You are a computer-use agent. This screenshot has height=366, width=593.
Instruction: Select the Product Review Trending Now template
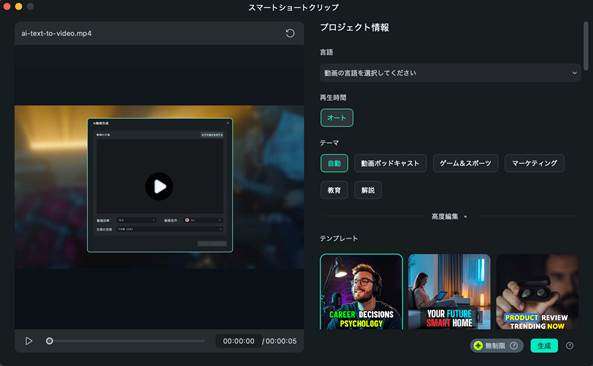coord(537,292)
